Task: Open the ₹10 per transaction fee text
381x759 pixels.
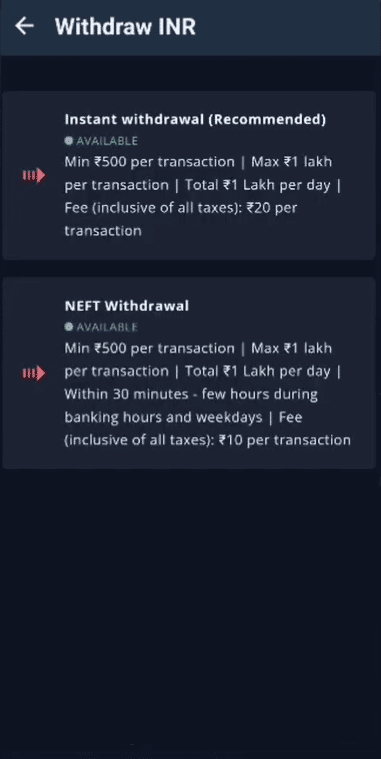Action: (x=284, y=440)
